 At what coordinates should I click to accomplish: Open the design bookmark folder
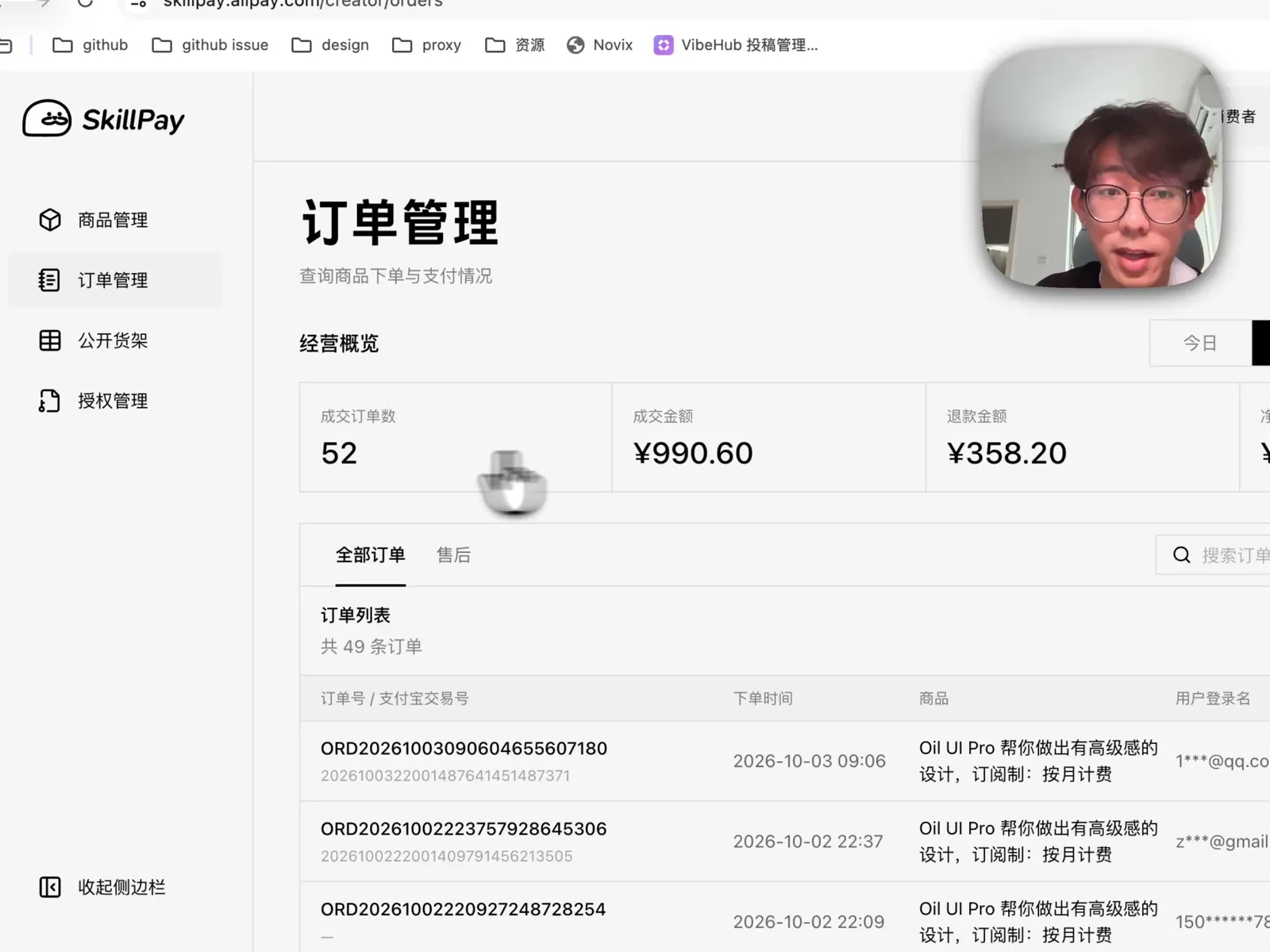330,45
